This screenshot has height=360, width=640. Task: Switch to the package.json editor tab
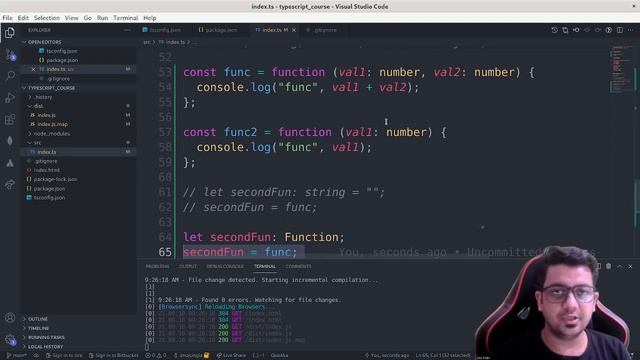(x=221, y=30)
